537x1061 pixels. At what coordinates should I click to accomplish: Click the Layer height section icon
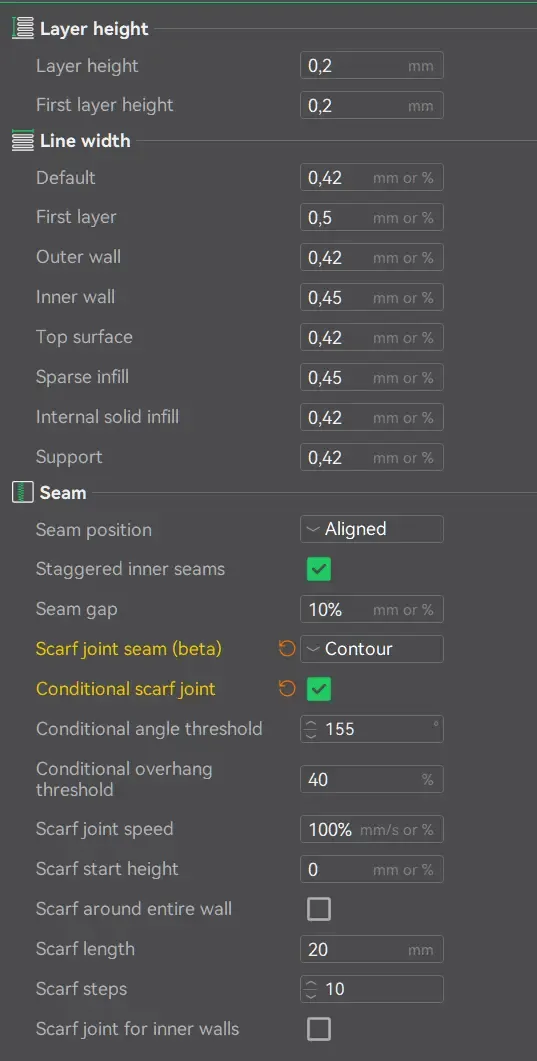tap(23, 29)
